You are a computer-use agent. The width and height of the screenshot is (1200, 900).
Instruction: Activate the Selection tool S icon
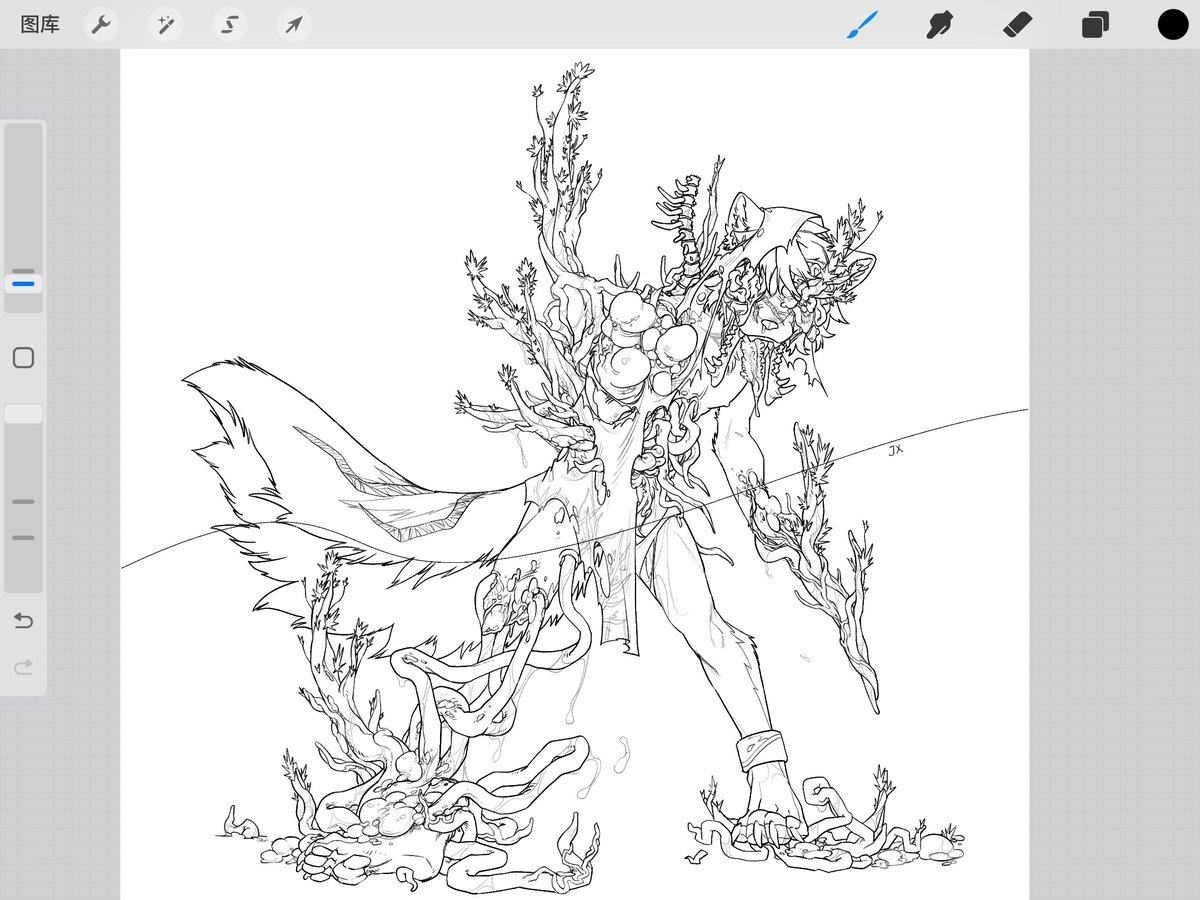click(x=229, y=24)
